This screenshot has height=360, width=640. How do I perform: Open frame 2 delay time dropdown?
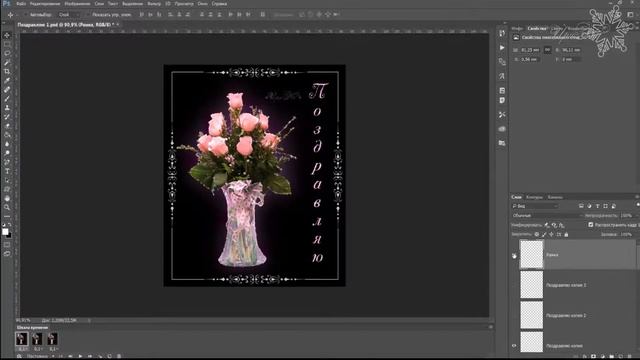pos(38,349)
